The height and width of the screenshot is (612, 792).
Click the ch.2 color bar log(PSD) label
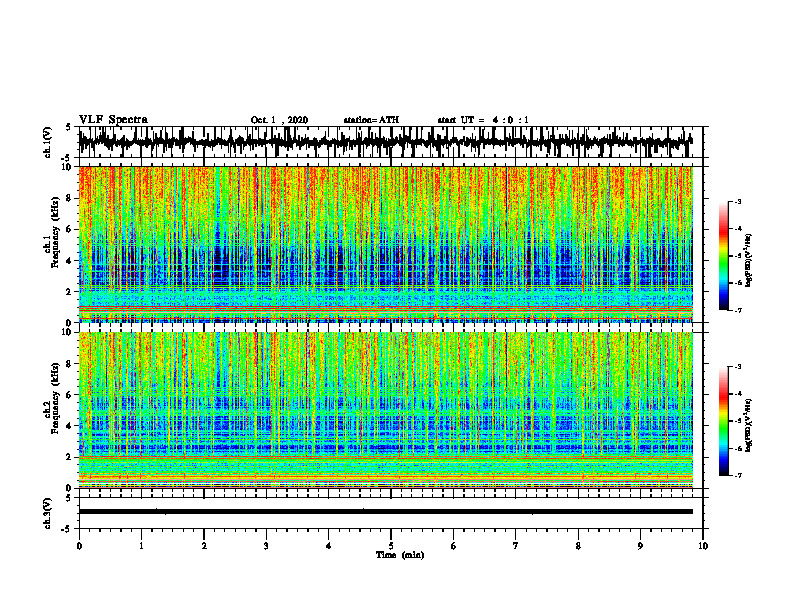[x=749, y=425]
